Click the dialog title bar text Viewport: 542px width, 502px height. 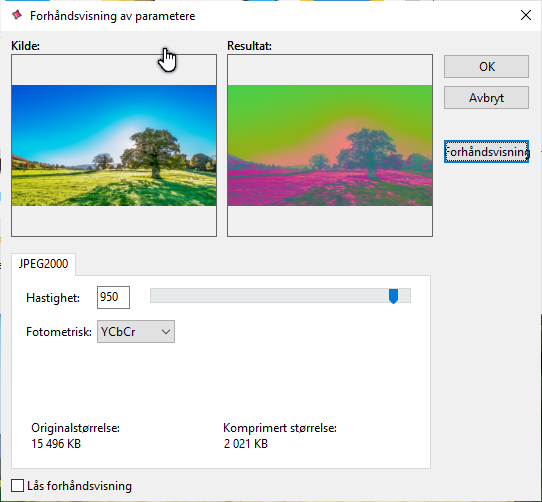coord(113,16)
